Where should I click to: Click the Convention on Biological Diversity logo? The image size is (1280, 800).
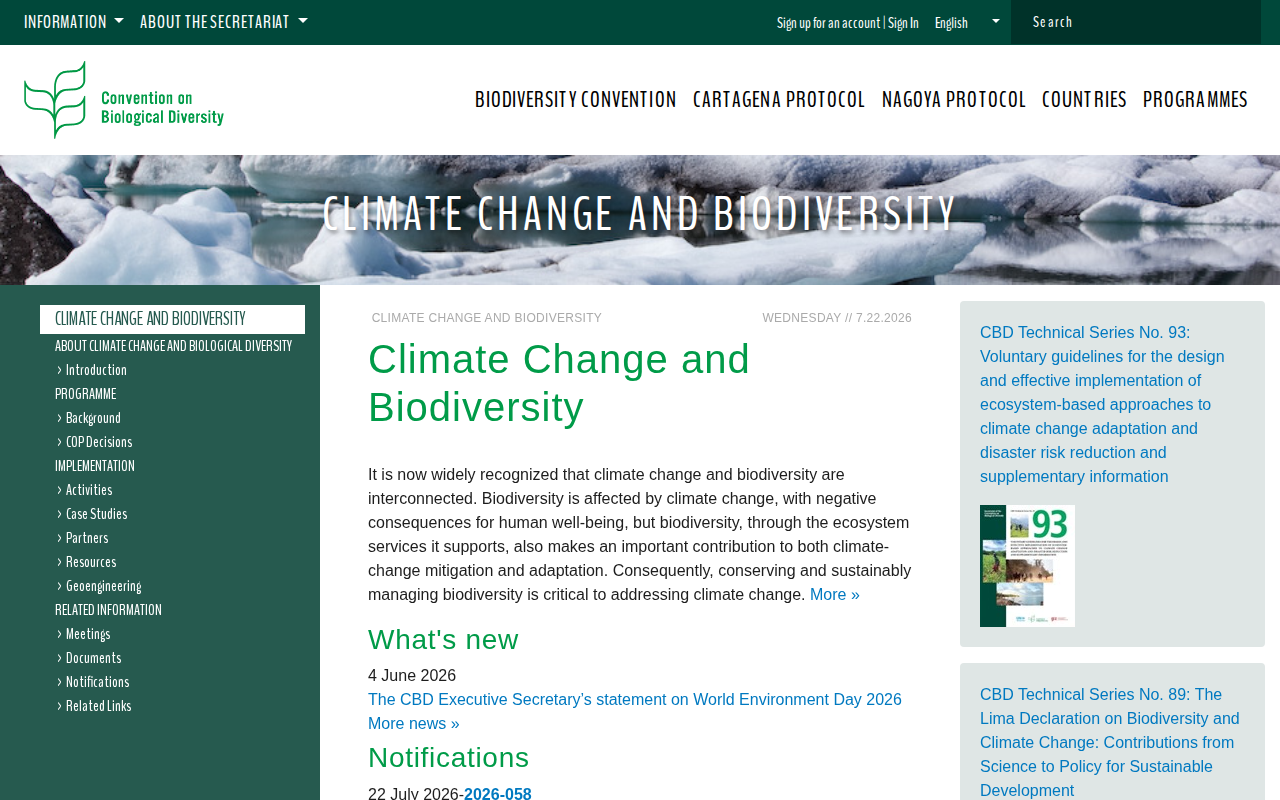(124, 100)
